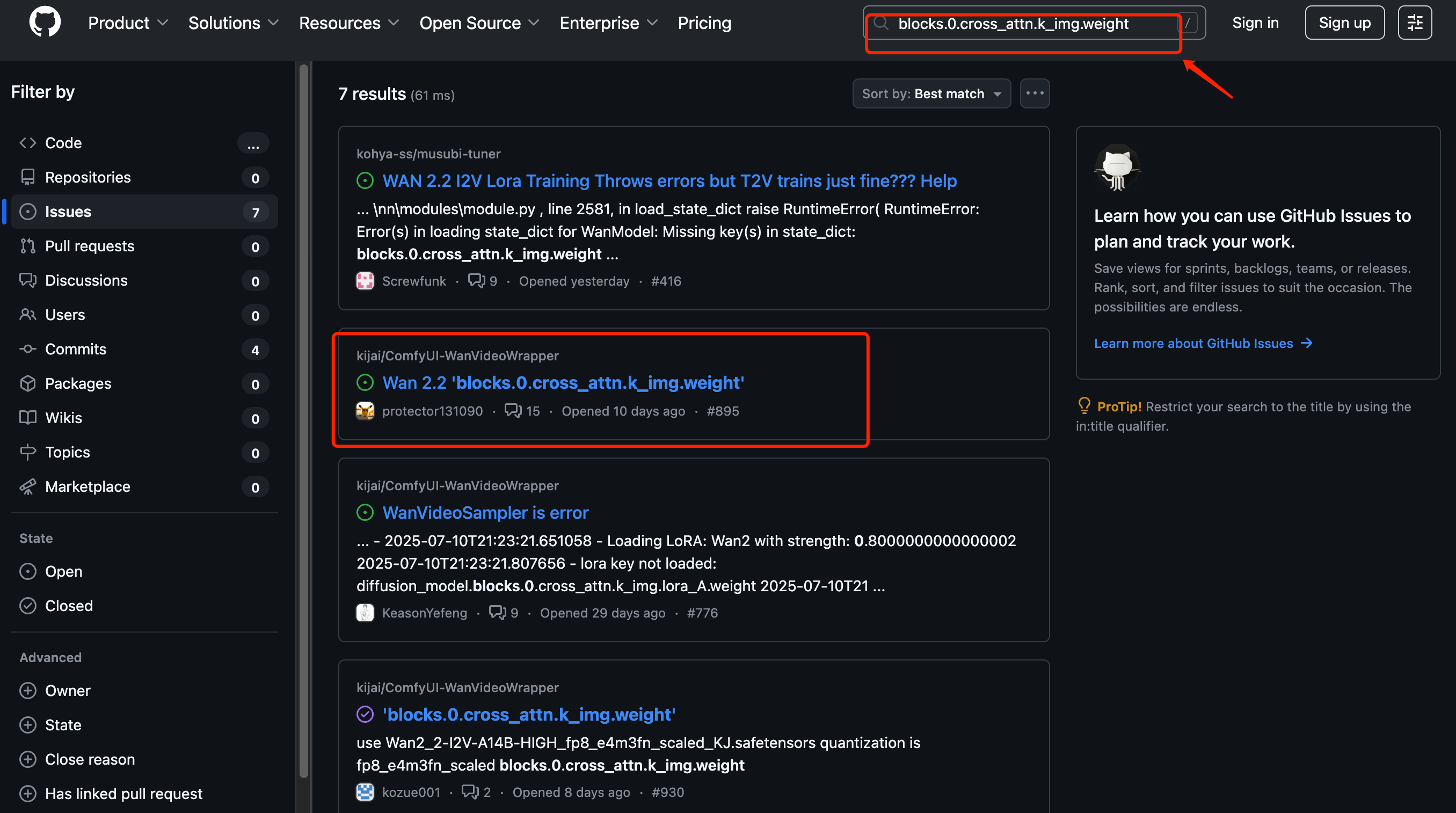Add the State advanced filter
The image size is (1456, 813).
[144, 725]
